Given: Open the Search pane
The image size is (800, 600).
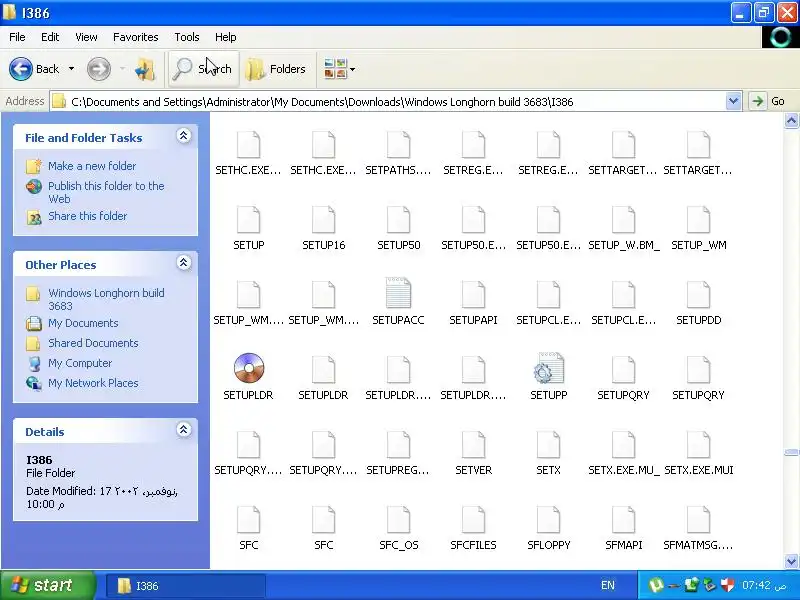Looking at the screenshot, I should tap(203, 69).
